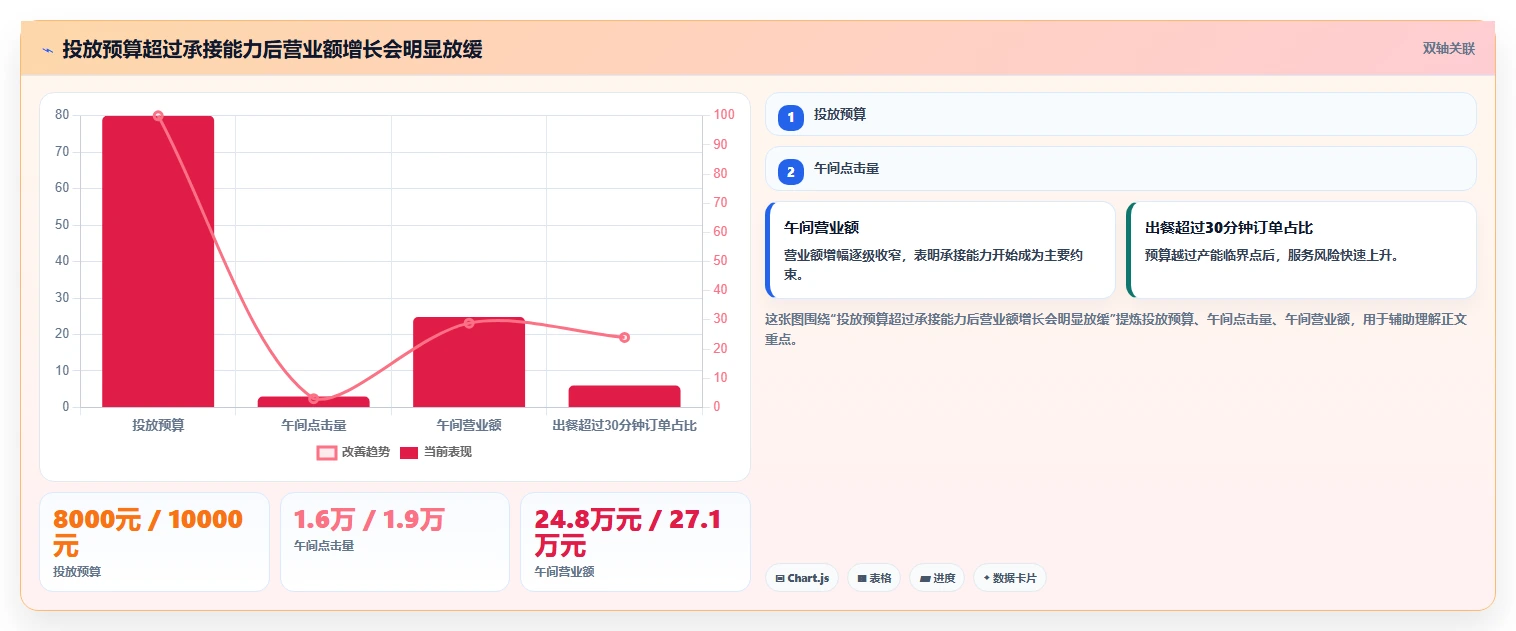Image resolution: width=1516 pixels, height=631 pixels.
Task: Open the Chart.js tag pill
Action: (802, 578)
